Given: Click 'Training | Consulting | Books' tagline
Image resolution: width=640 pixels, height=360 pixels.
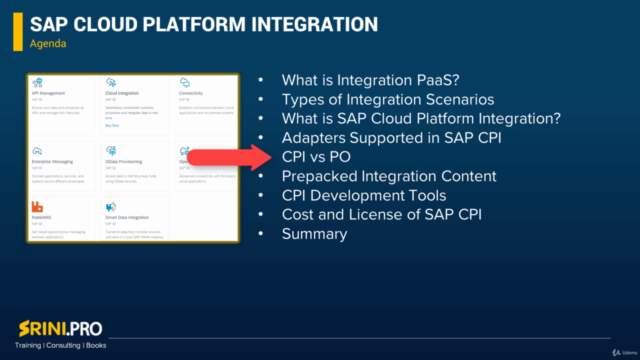Looking at the screenshot, I should 60,345.
